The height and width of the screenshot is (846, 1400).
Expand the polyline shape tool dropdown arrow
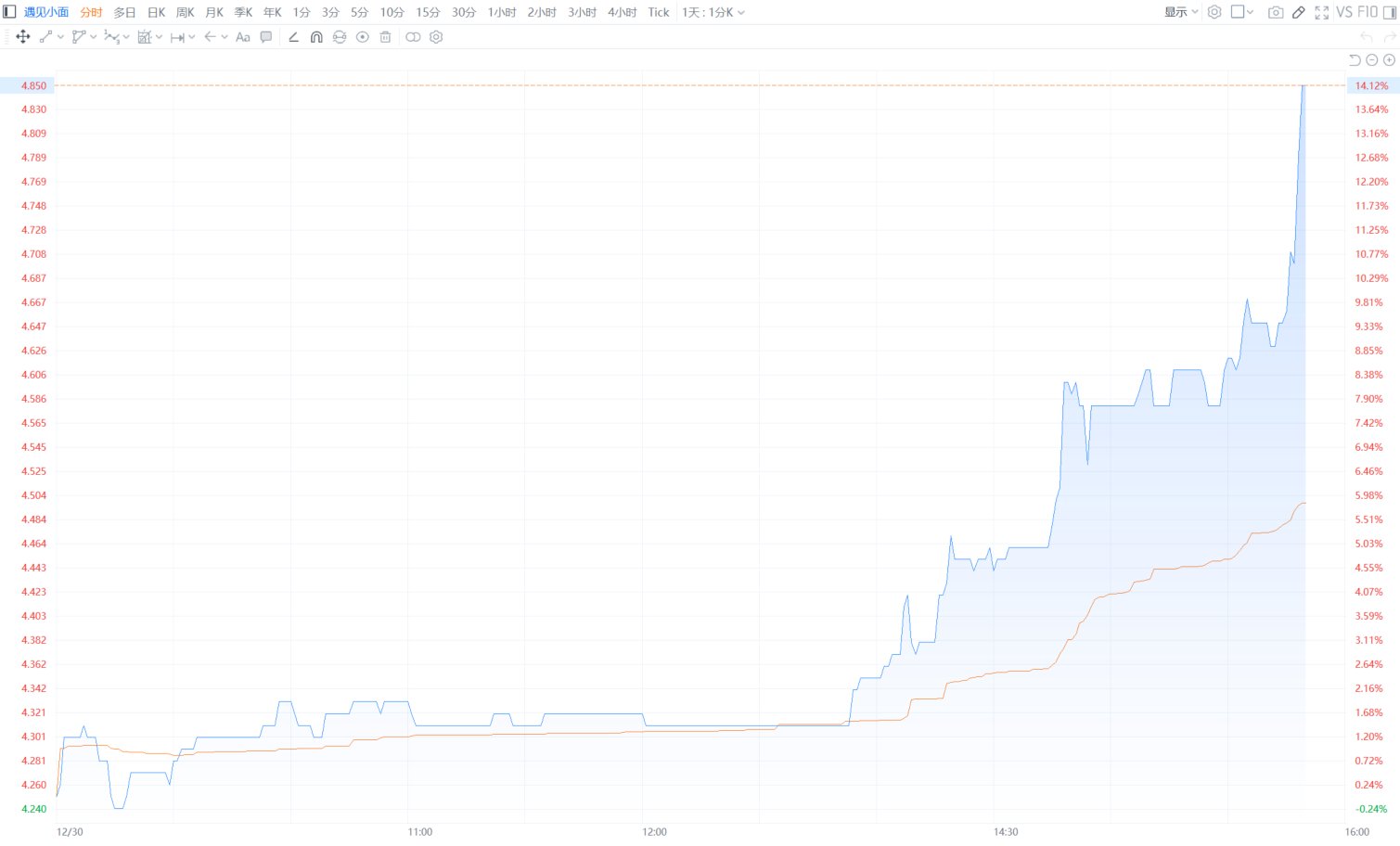coord(93,37)
